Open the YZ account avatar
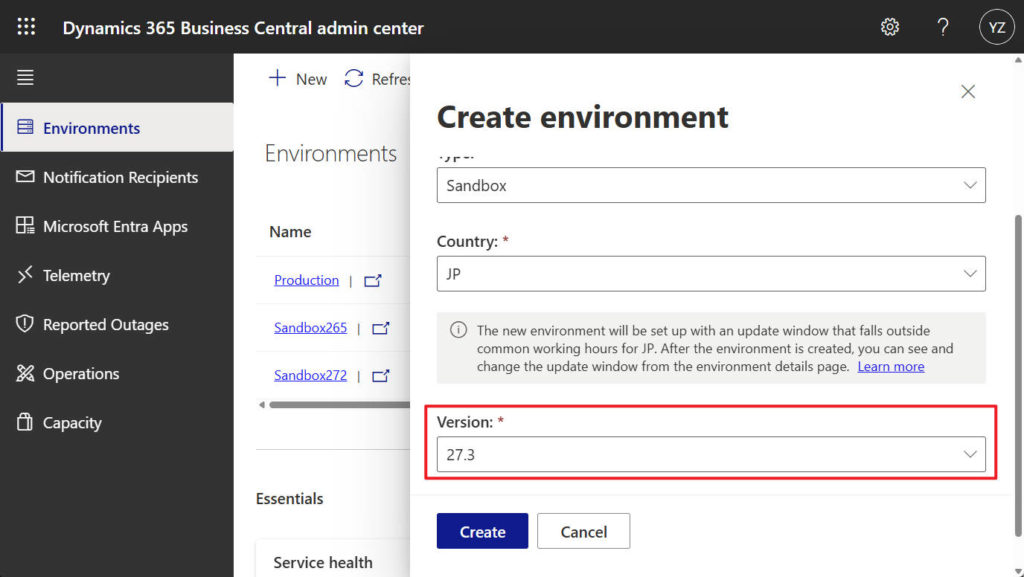The height and width of the screenshot is (577, 1024). pos(996,27)
